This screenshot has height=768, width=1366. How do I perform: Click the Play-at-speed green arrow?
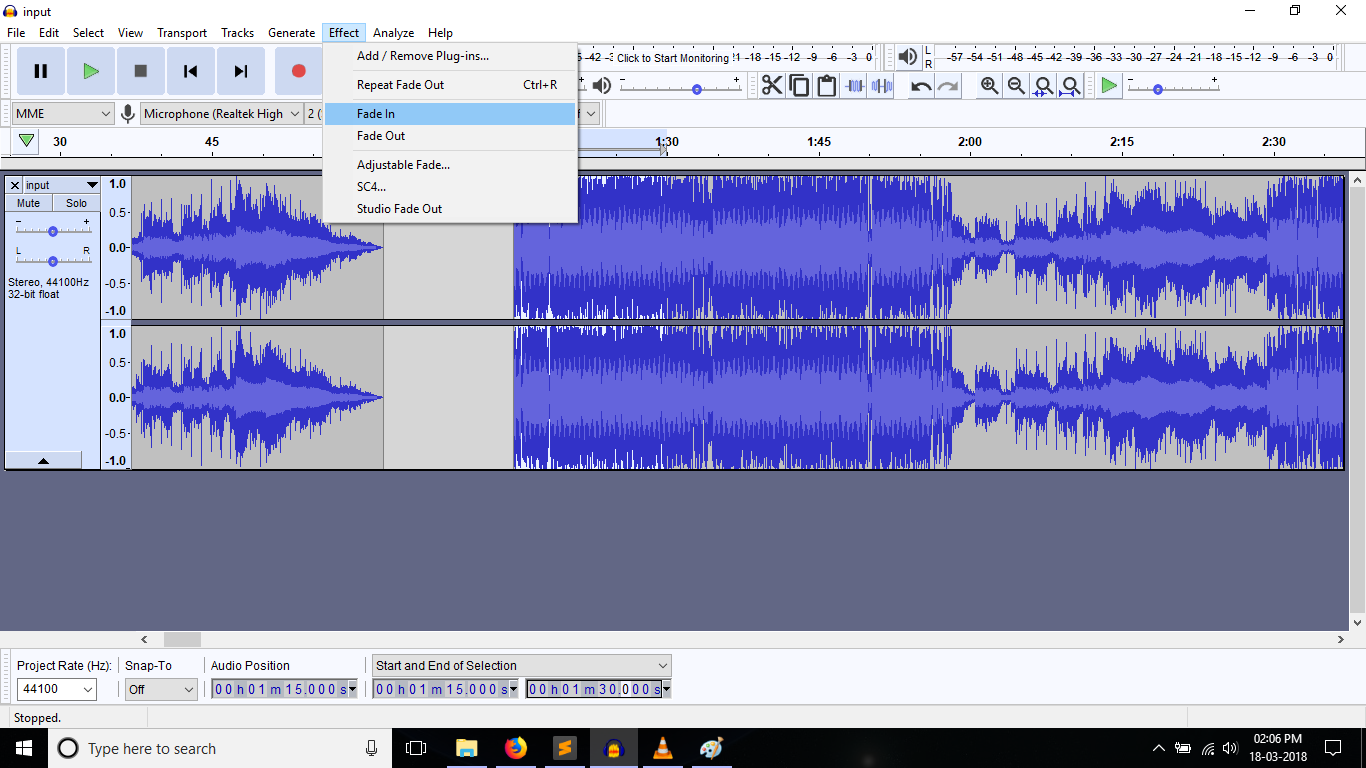(1108, 86)
